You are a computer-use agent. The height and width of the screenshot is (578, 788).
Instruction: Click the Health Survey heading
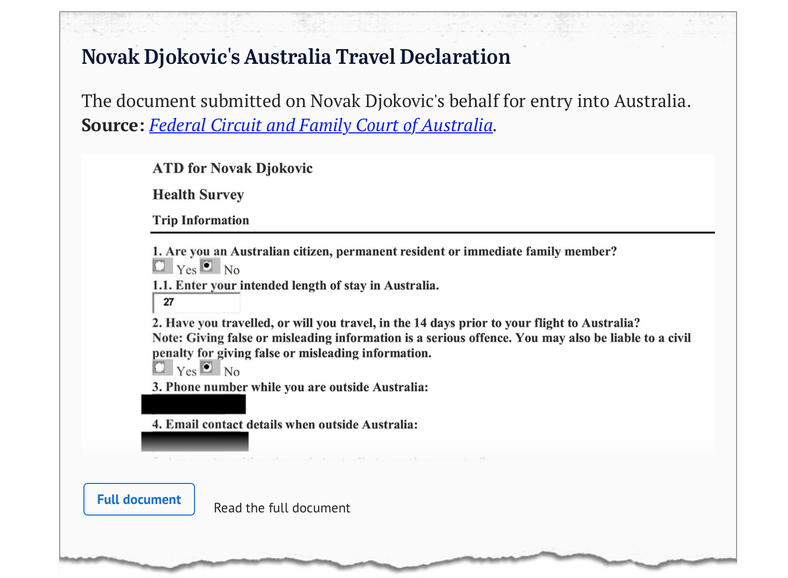coord(198,194)
